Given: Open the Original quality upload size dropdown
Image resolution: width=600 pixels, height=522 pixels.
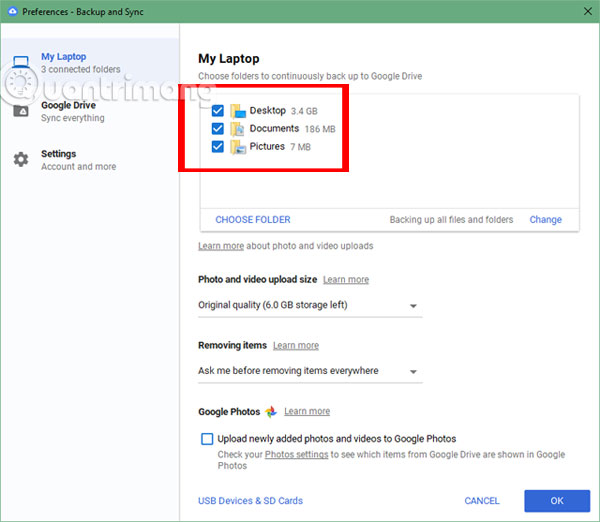Looking at the screenshot, I should tap(310, 305).
